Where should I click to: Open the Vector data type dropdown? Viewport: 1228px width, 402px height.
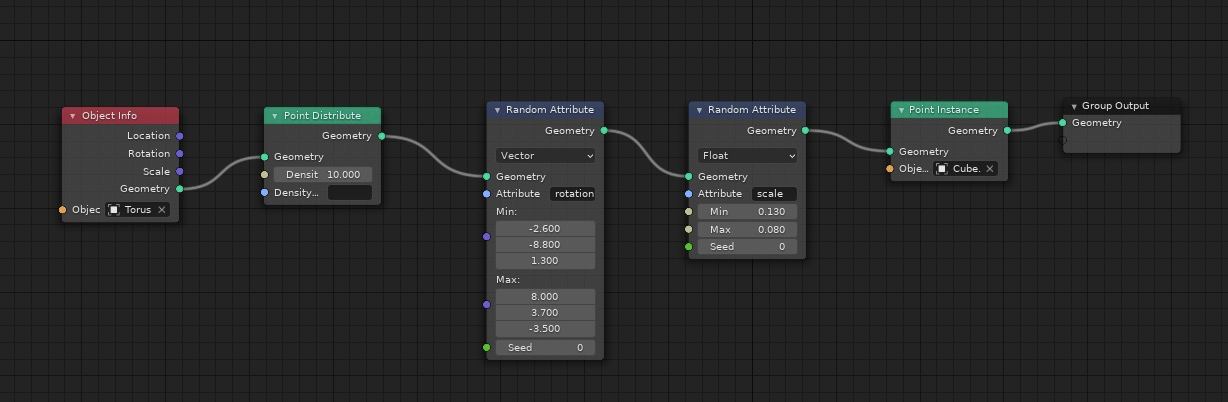[x=545, y=156]
